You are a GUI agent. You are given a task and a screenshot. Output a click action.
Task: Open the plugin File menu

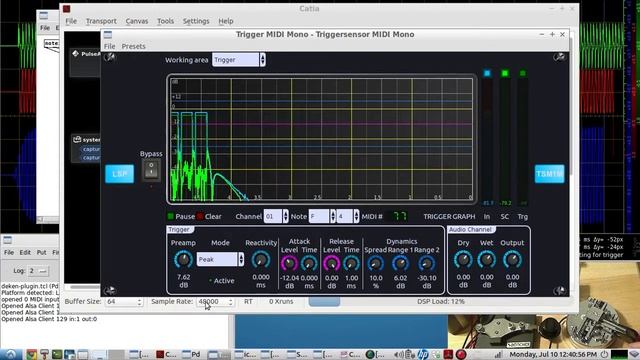109,46
